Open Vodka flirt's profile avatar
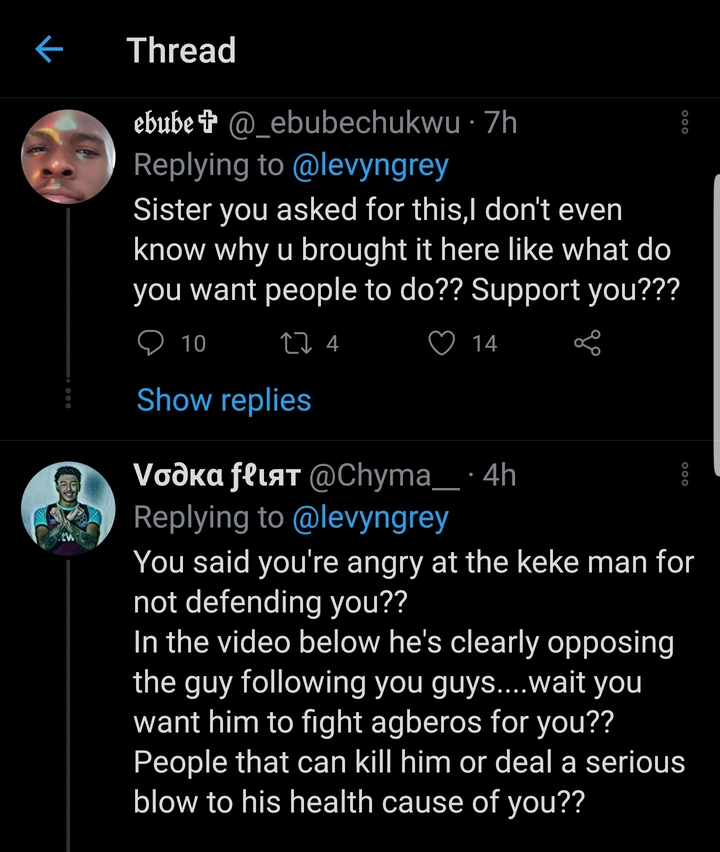This screenshot has width=720, height=852. 68,510
